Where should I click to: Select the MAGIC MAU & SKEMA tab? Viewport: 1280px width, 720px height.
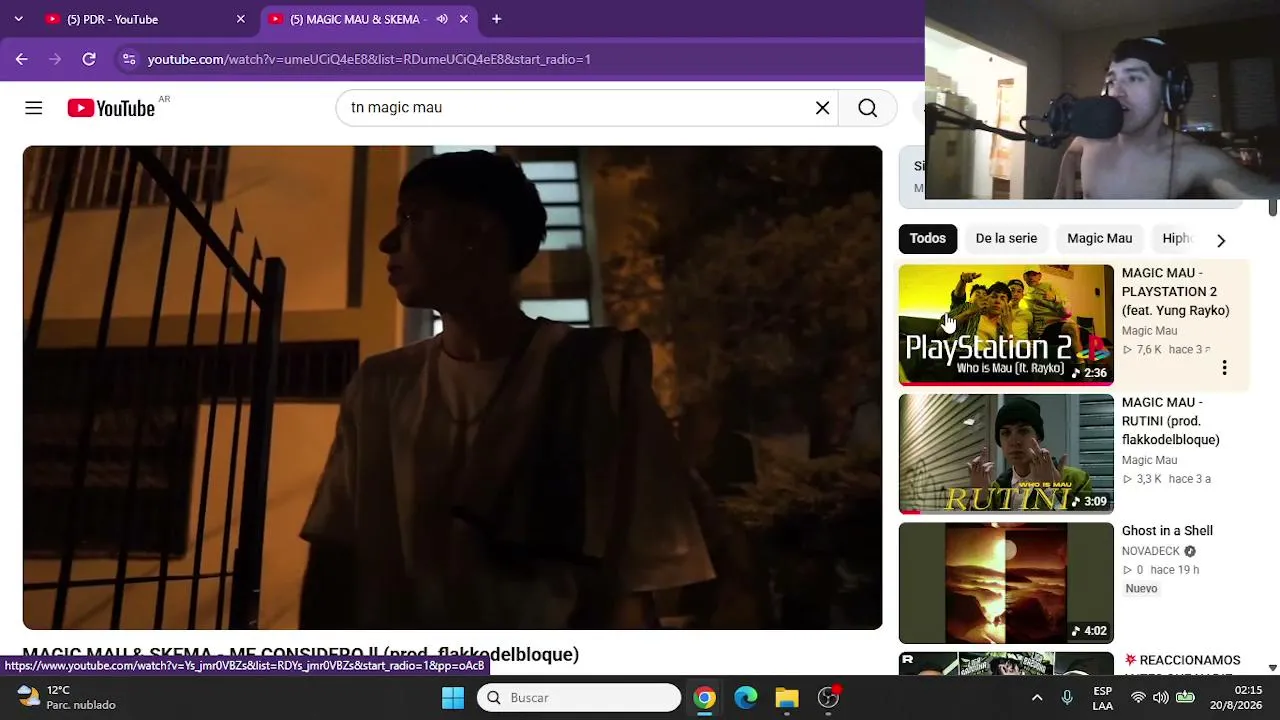click(x=368, y=19)
